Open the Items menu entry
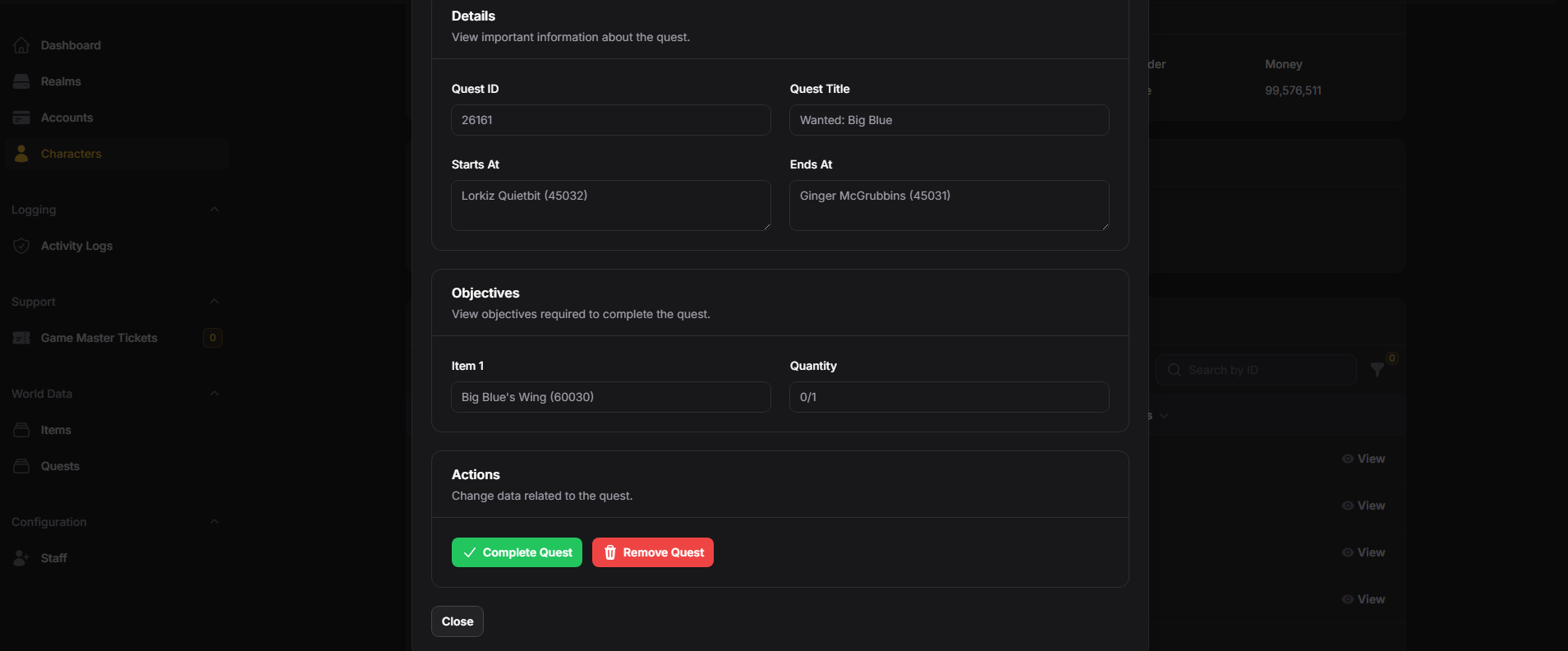This screenshot has height=651, width=1568. pos(56,430)
